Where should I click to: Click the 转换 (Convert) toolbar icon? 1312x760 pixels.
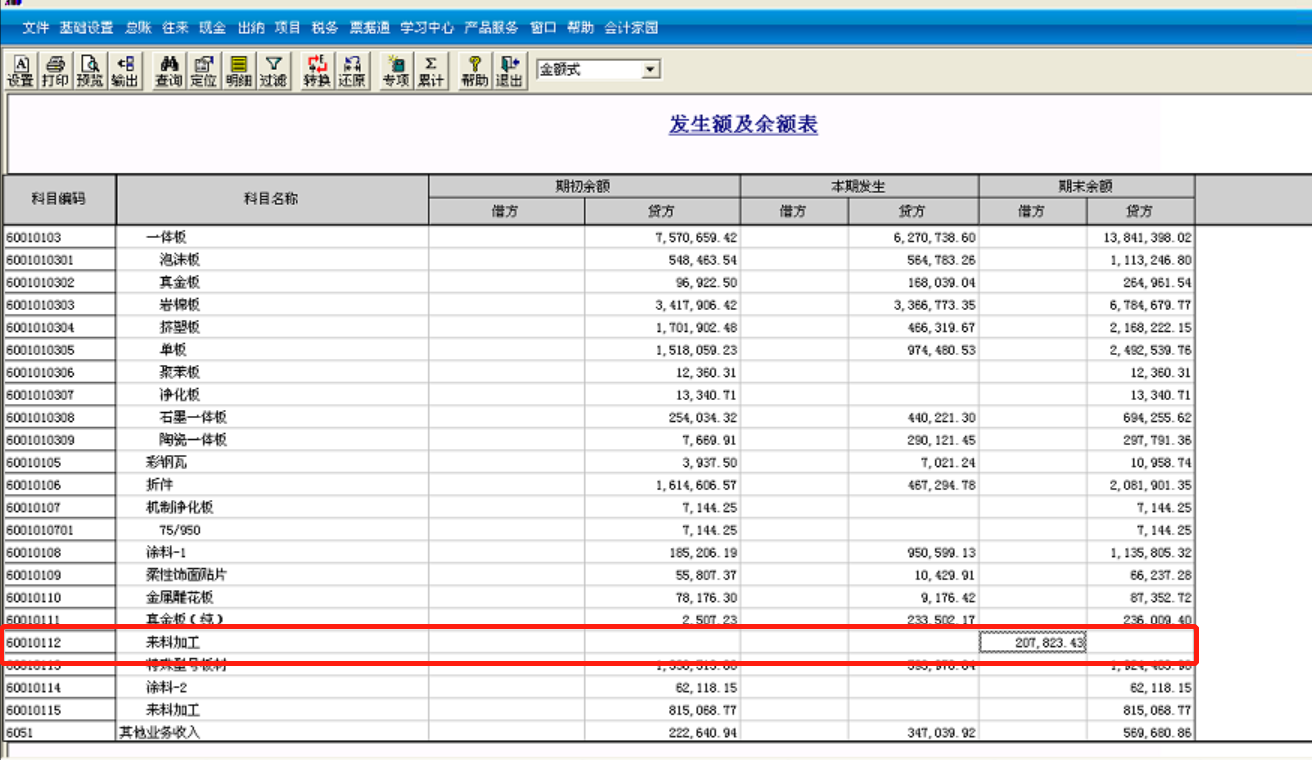pos(317,70)
